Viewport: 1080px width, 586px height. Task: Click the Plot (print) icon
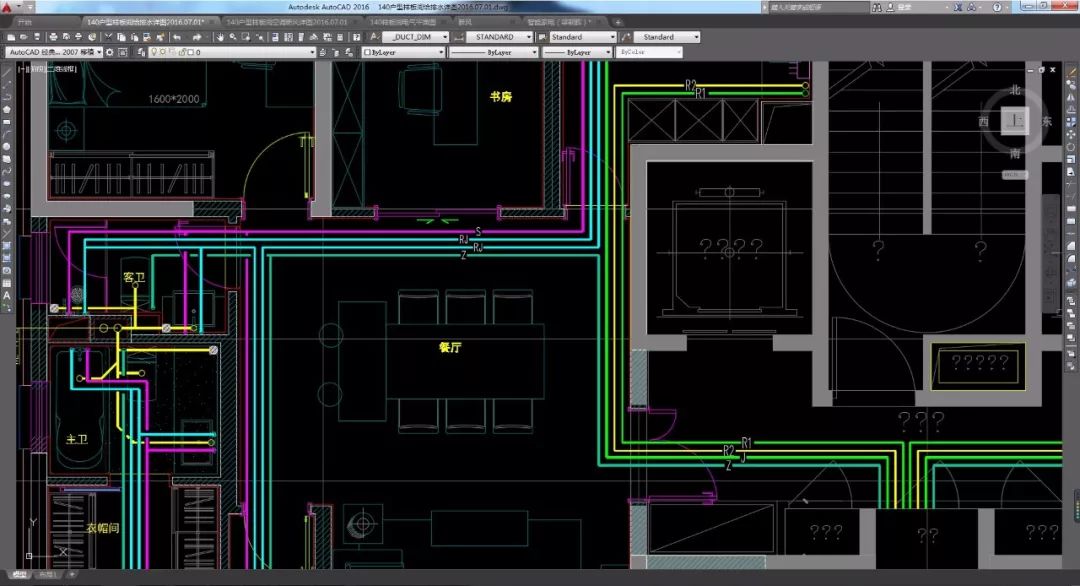coord(53,37)
